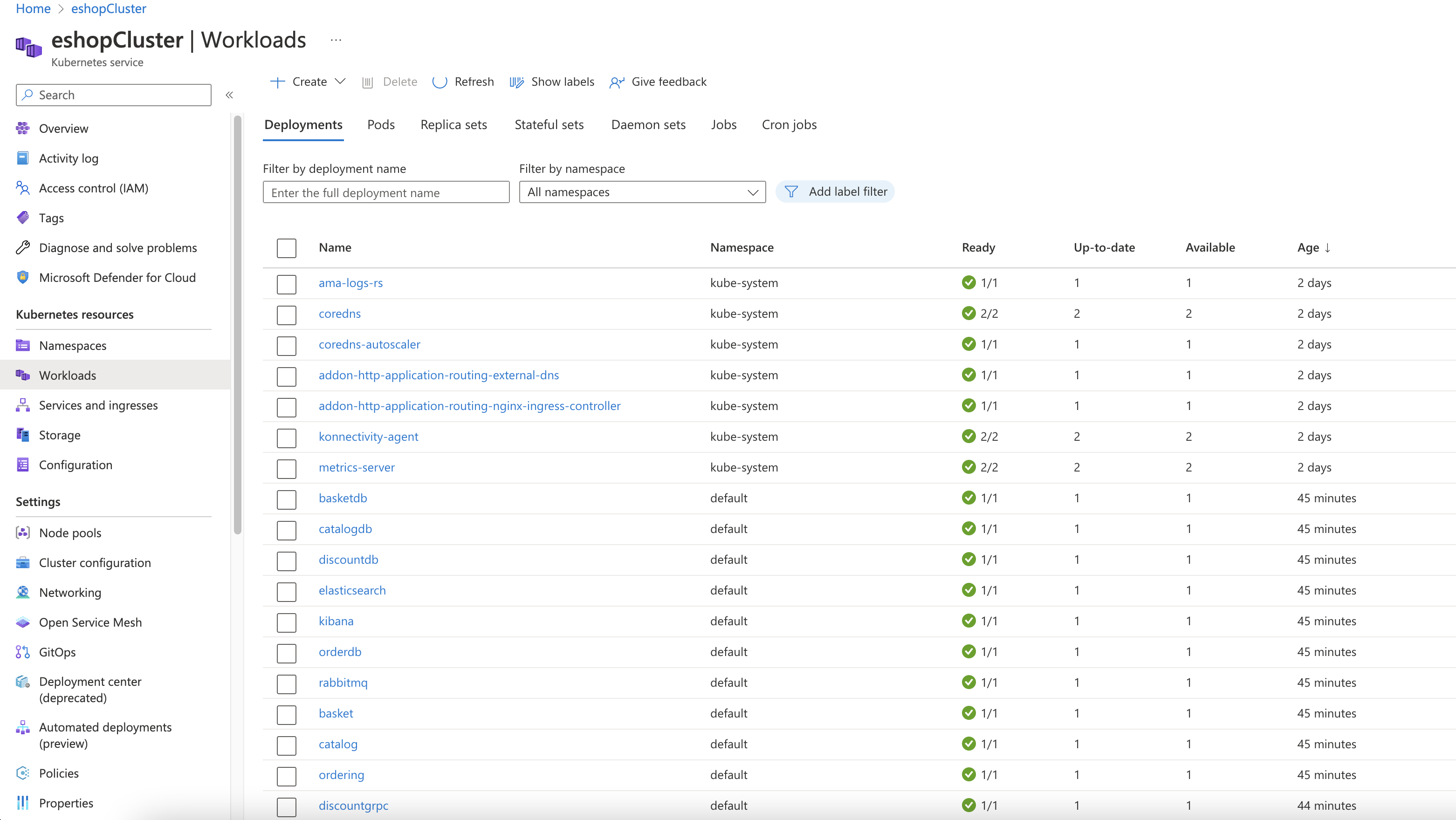Click the Diagnose and solve problems wrench icon

click(x=23, y=247)
